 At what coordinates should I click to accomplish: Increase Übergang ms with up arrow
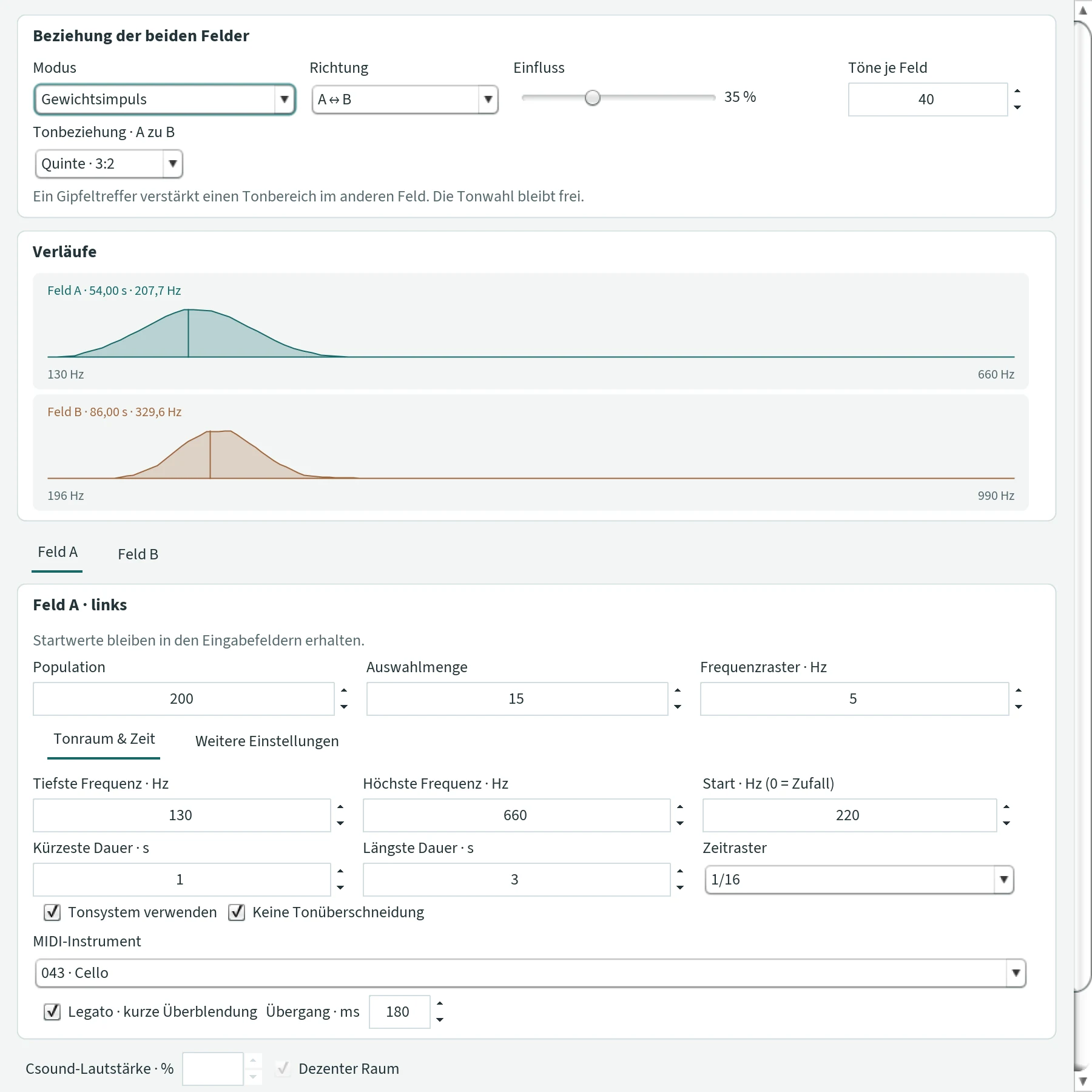[440, 1004]
